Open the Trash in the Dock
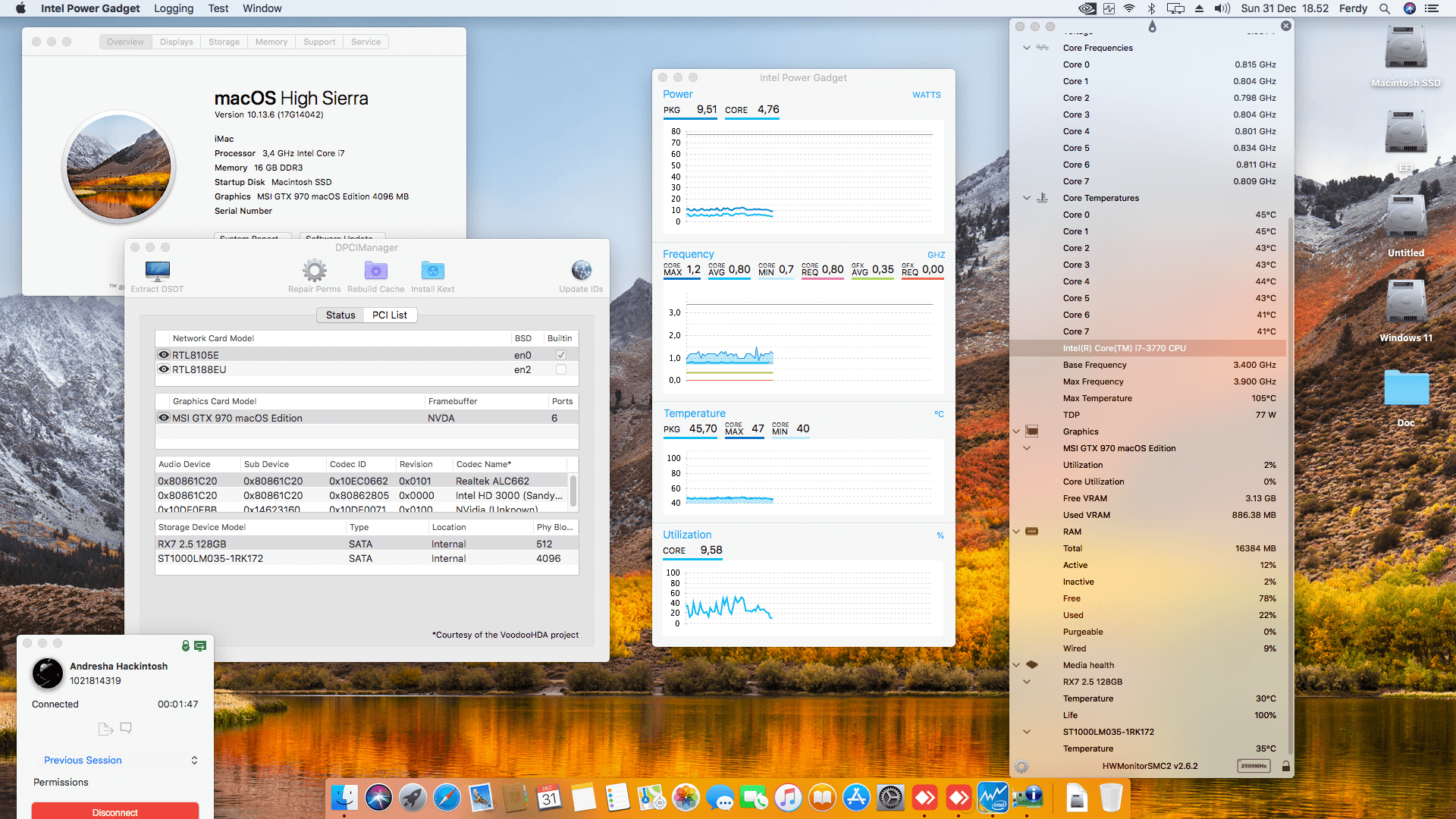 point(1110,798)
